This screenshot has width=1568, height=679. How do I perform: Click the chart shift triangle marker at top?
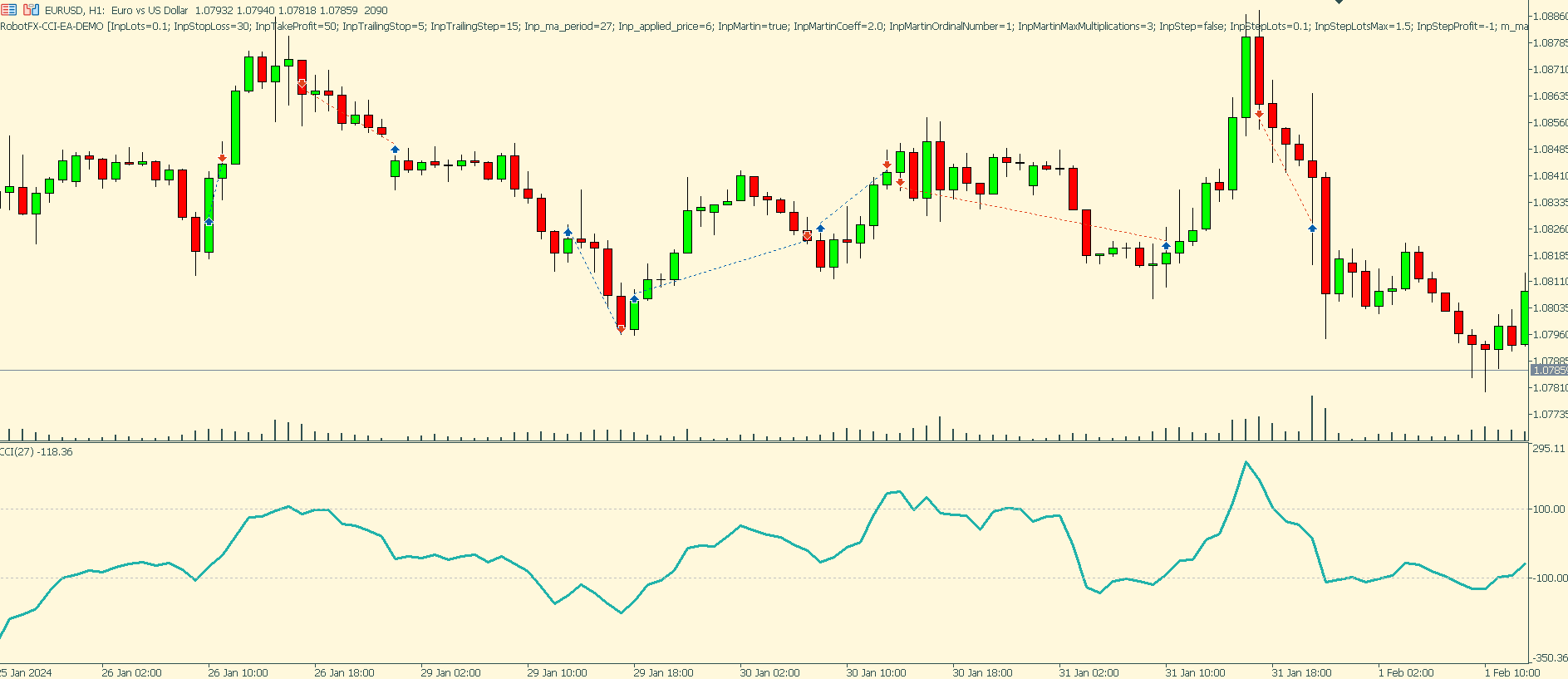(x=1339, y=2)
